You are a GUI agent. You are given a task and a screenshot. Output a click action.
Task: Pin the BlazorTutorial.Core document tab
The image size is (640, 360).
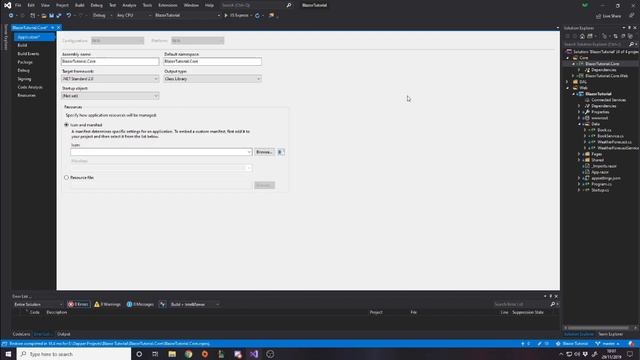53,27
